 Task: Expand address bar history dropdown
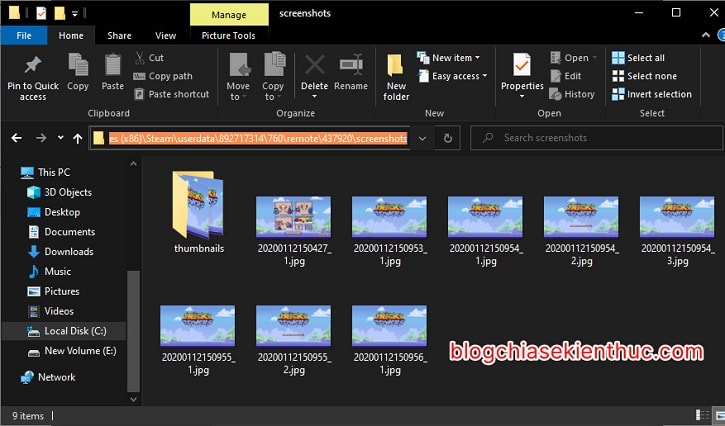422,138
